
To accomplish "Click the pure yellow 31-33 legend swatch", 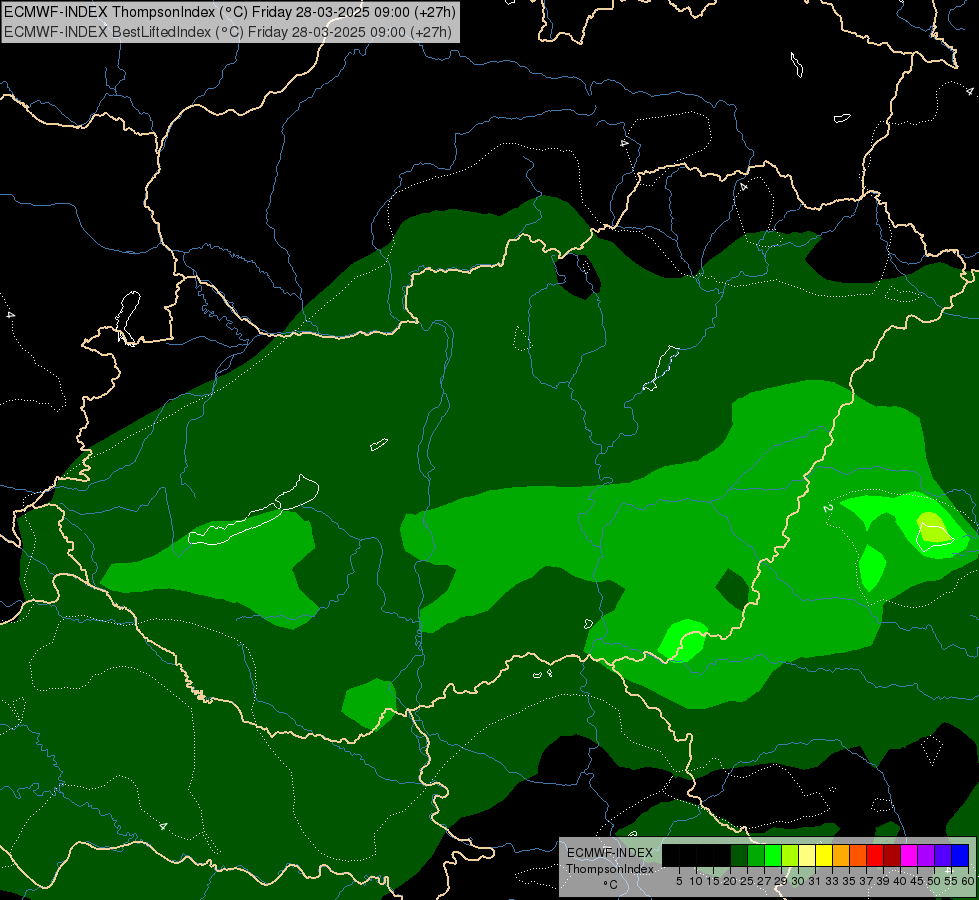I will (824, 855).
